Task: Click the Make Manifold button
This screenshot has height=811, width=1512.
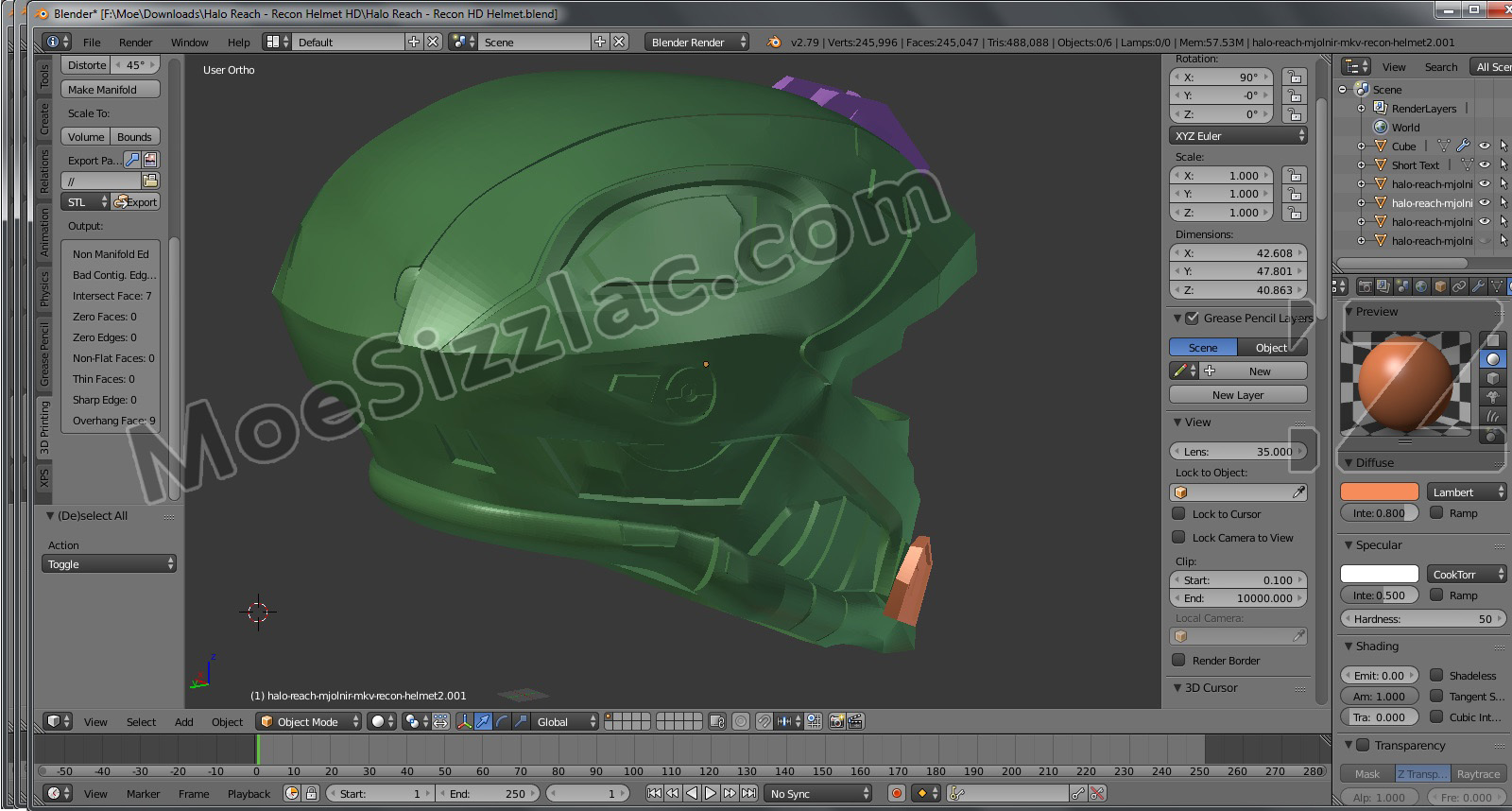Action: [111, 90]
